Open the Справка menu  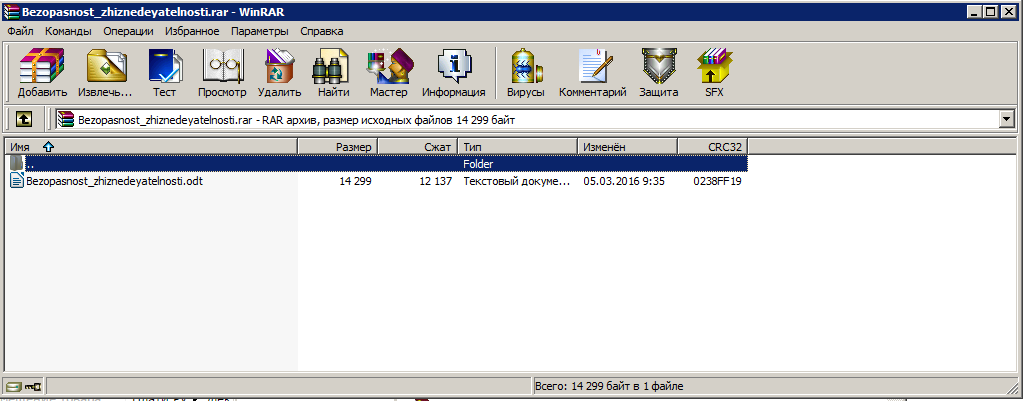coord(322,31)
